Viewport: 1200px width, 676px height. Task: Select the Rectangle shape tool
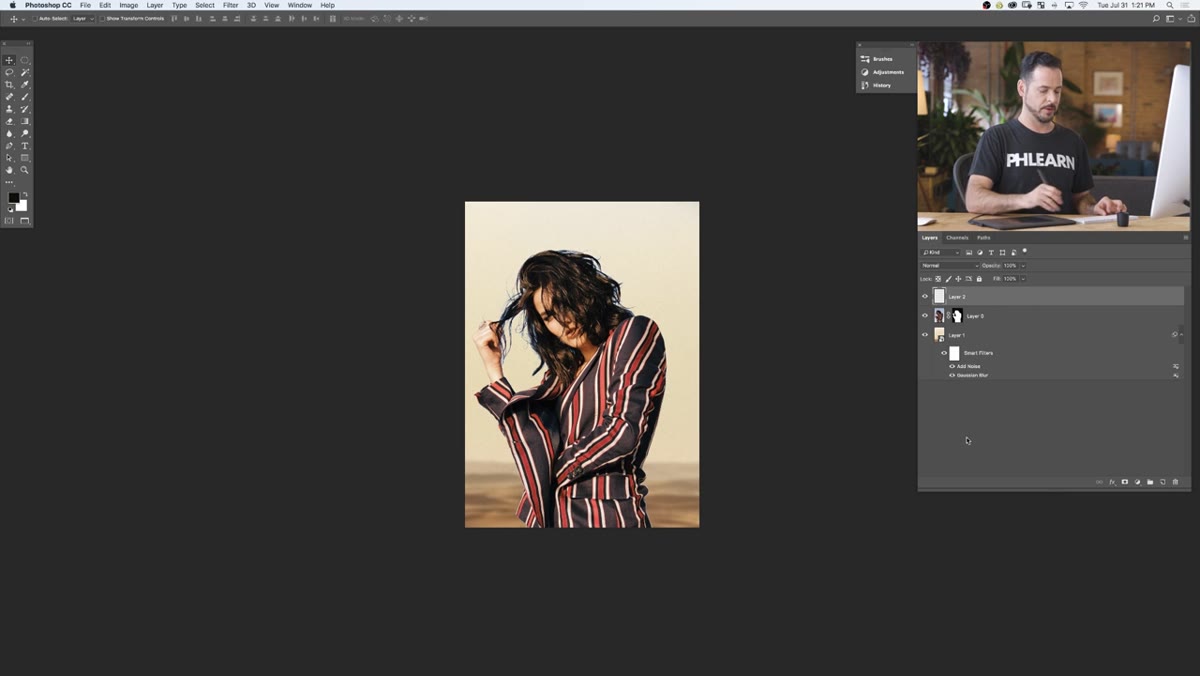(x=25, y=158)
